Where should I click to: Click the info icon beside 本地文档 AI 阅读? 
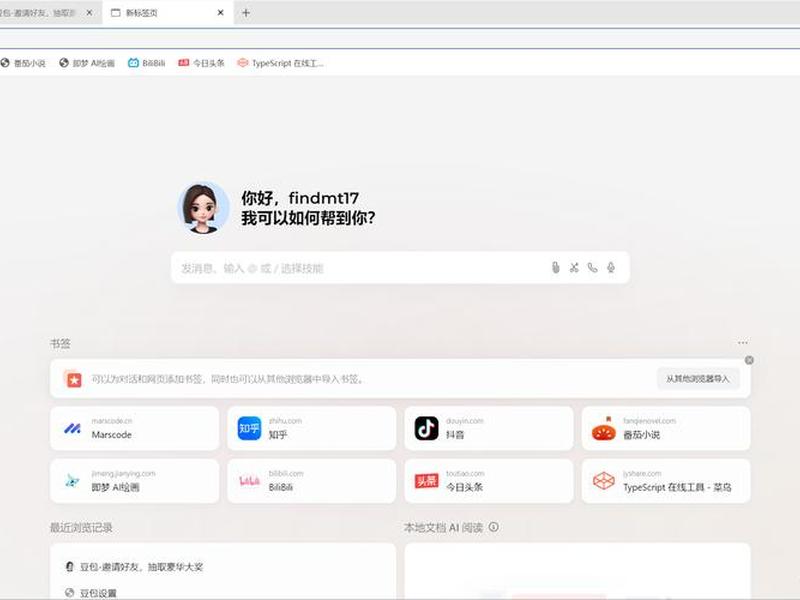pyautogui.click(x=493, y=527)
